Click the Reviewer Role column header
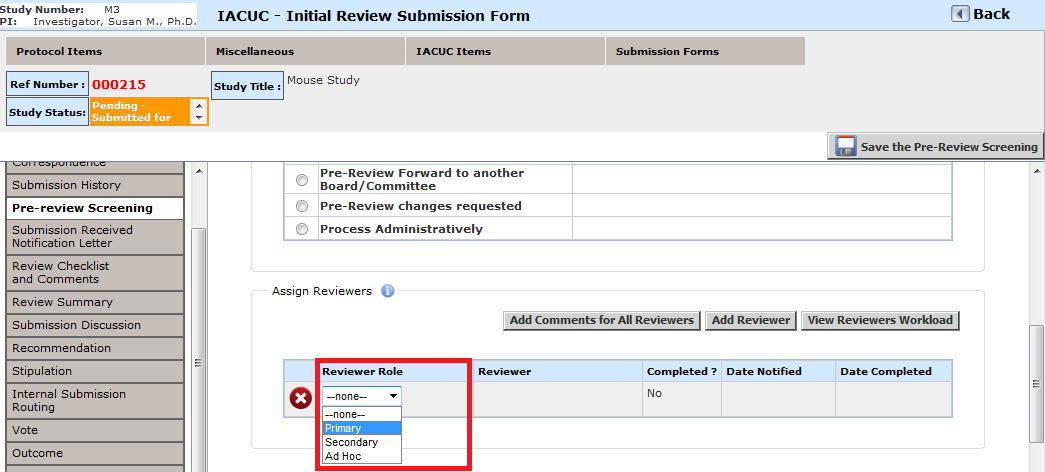 coord(396,371)
